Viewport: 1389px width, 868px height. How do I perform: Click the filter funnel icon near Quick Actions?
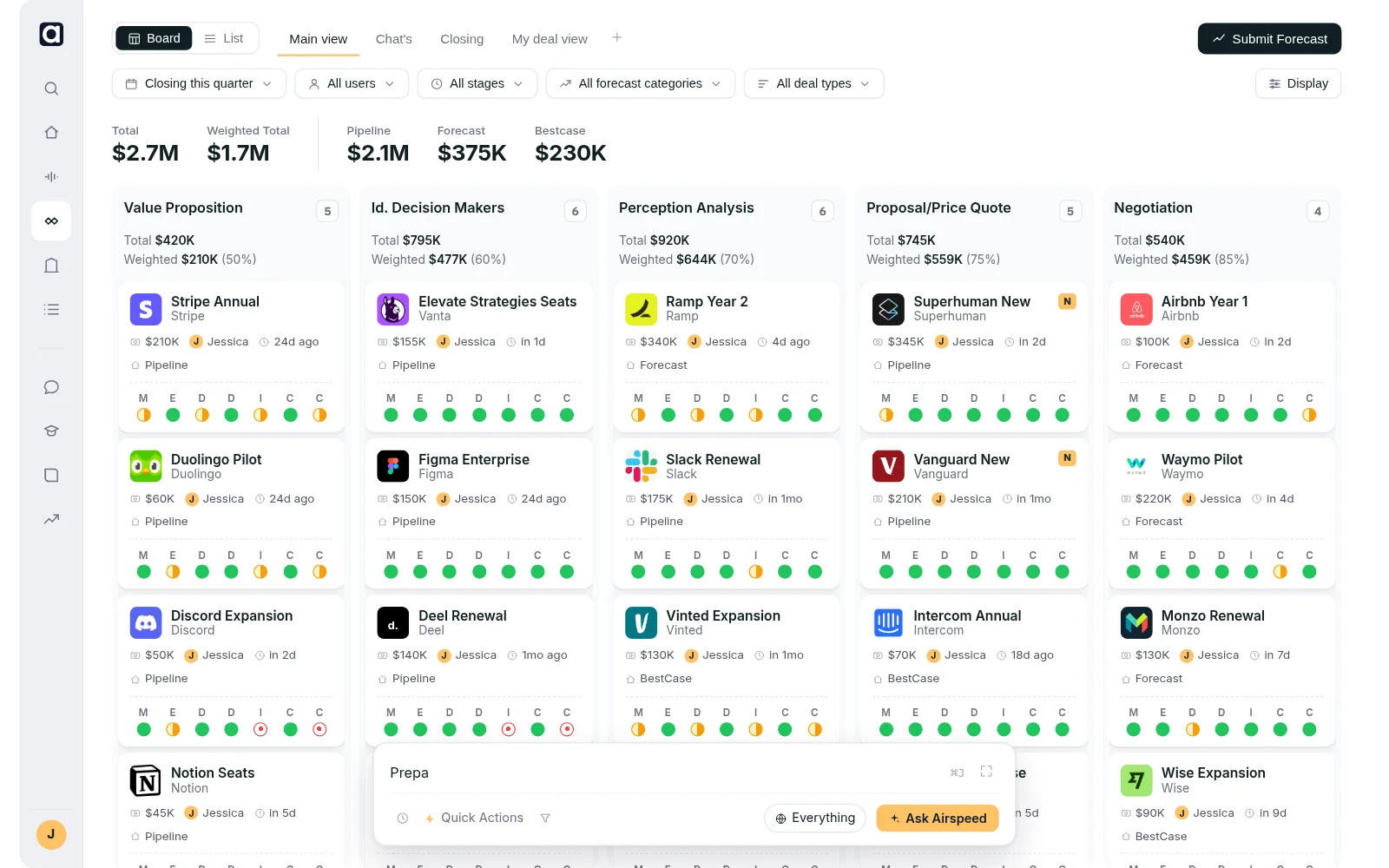click(545, 818)
